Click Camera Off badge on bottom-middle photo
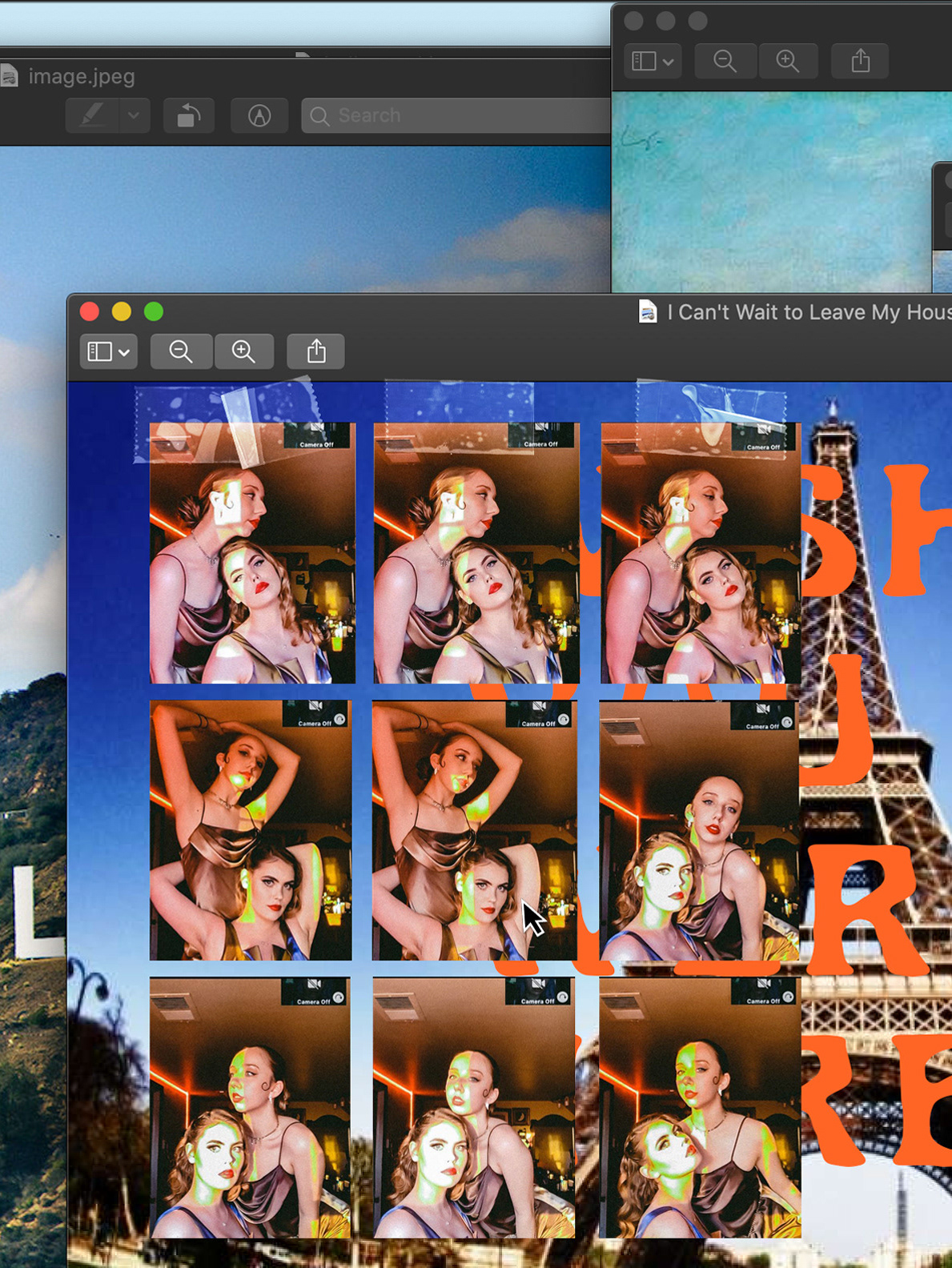The height and width of the screenshot is (1268, 952). pyautogui.click(x=539, y=992)
